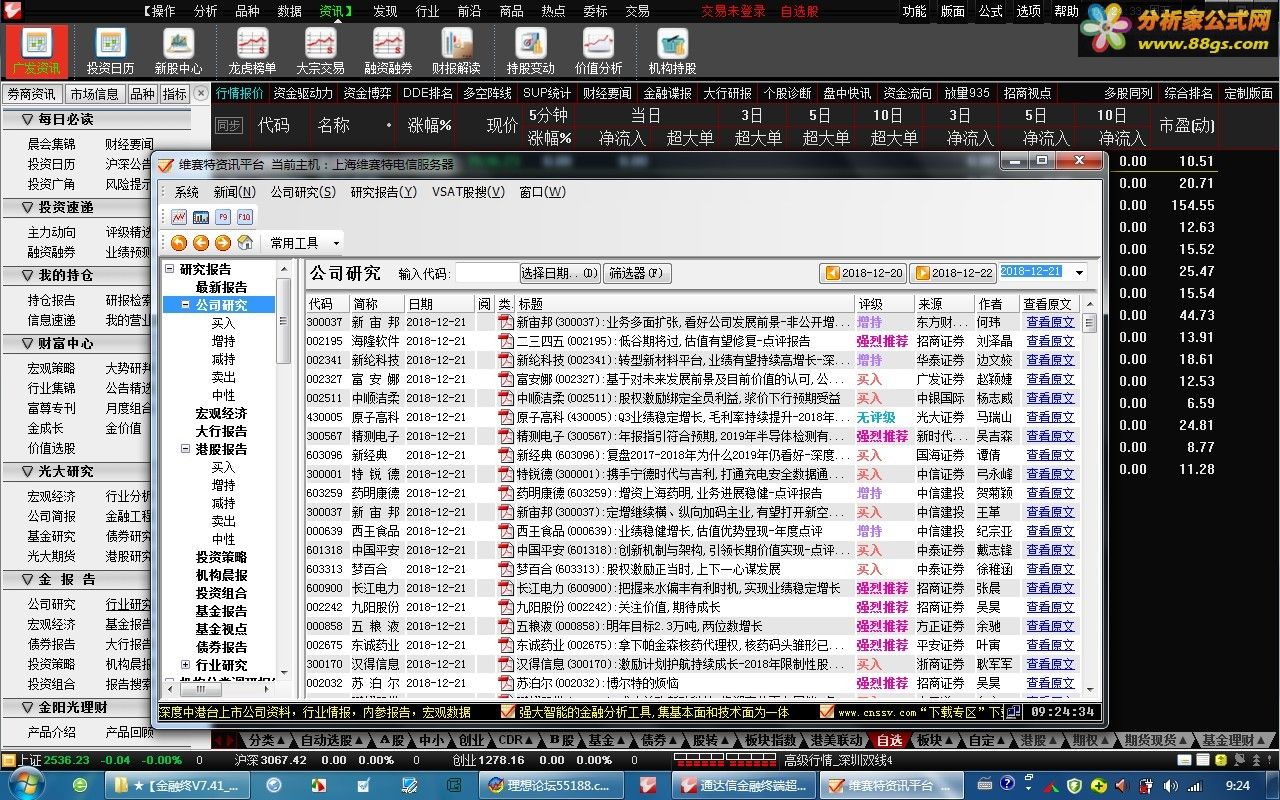The image size is (1280, 800).
Task: Open the 融资融券 toolbar icon
Action: (388, 51)
